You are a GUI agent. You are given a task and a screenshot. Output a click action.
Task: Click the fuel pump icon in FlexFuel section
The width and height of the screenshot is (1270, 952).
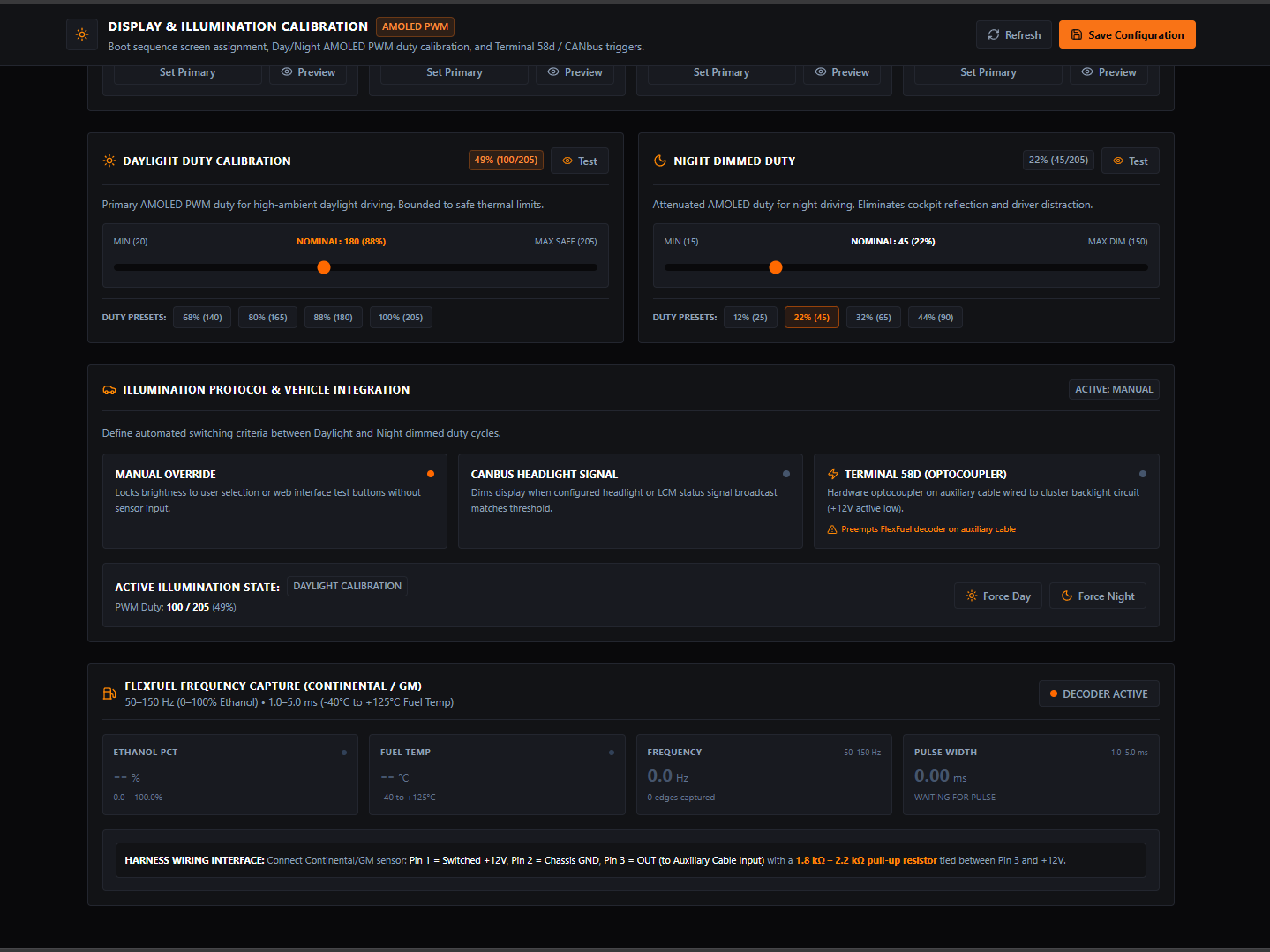point(109,693)
